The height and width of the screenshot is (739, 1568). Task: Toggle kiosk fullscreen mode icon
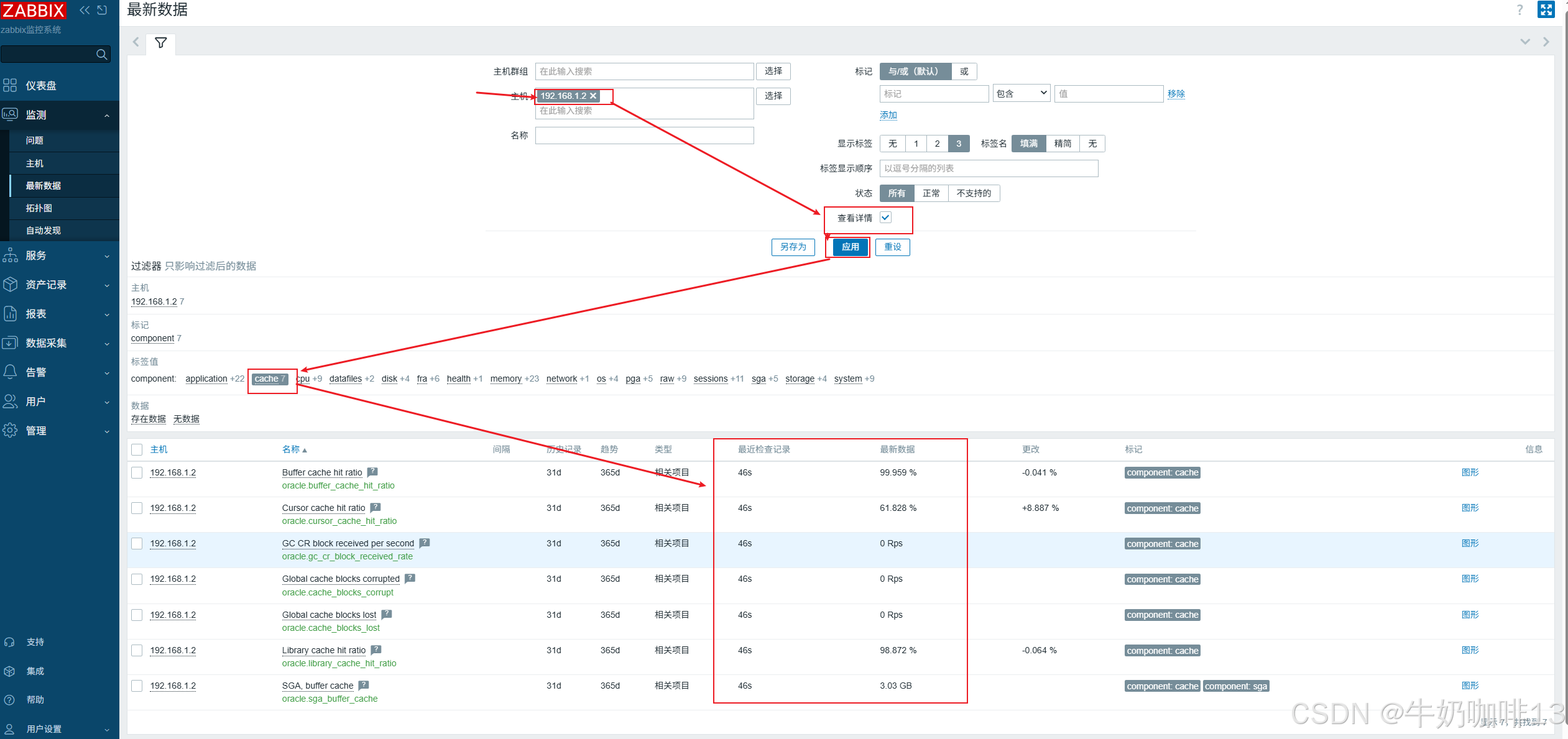pyautogui.click(x=1546, y=10)
